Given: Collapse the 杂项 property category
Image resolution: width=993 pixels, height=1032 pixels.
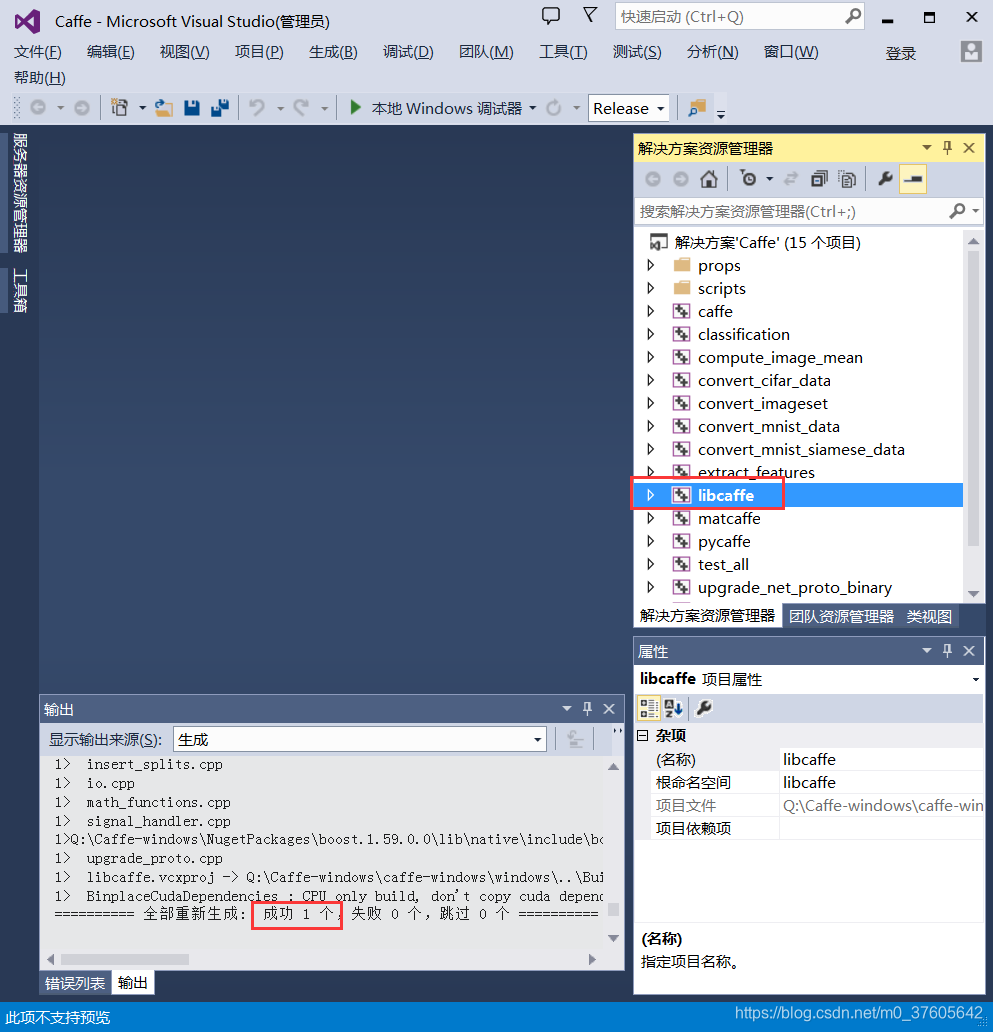Looking at the screenshot, I should pos(643,735).
